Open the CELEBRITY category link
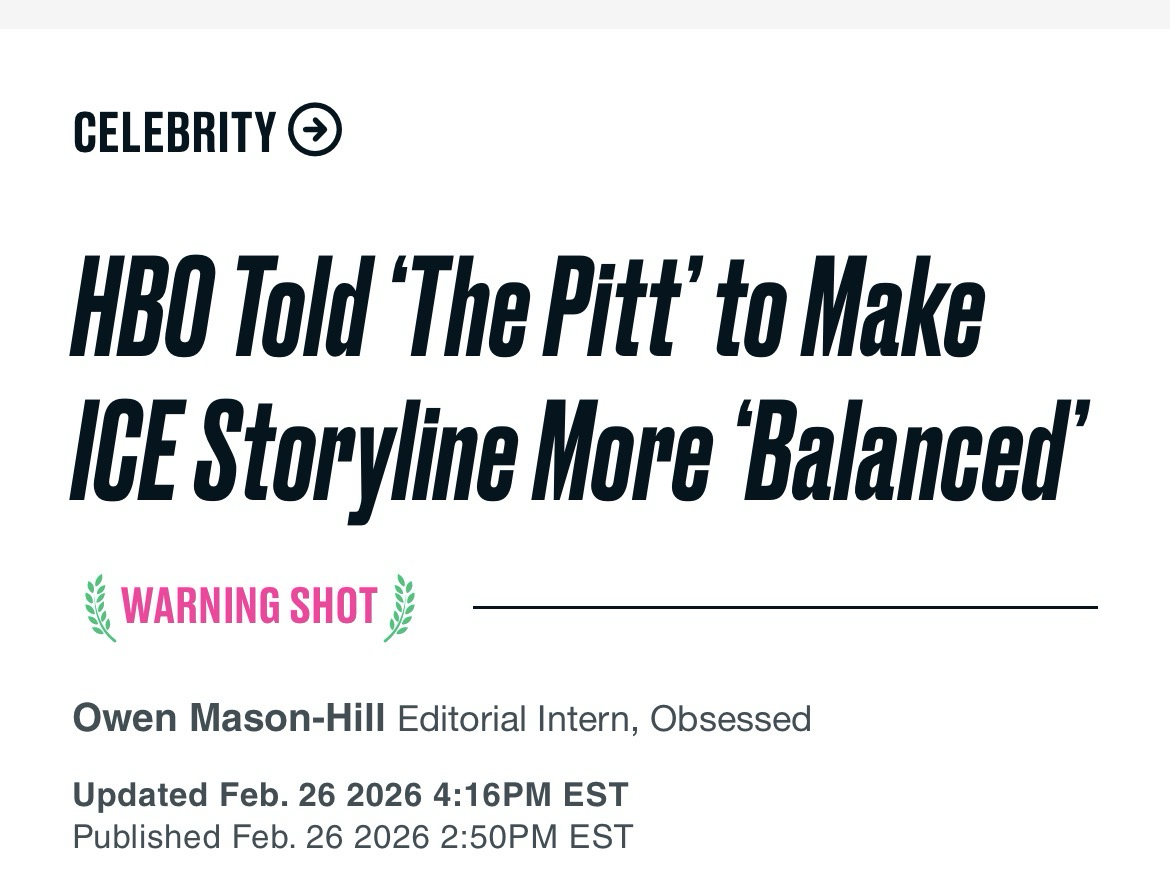This screenshot has width=1170, height=884. tap(174, 132)
